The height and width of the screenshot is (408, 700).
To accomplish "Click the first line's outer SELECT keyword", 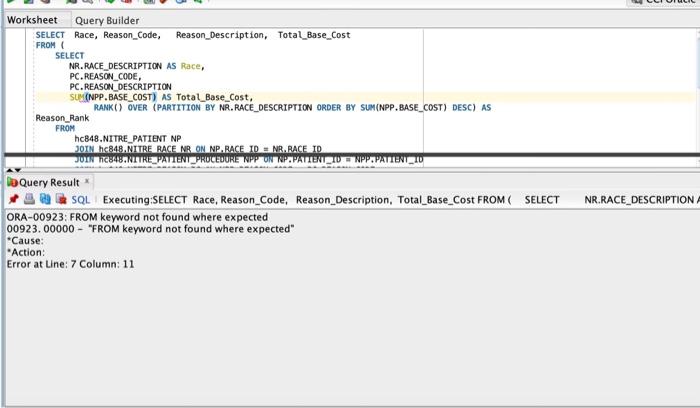I will 50,35.
